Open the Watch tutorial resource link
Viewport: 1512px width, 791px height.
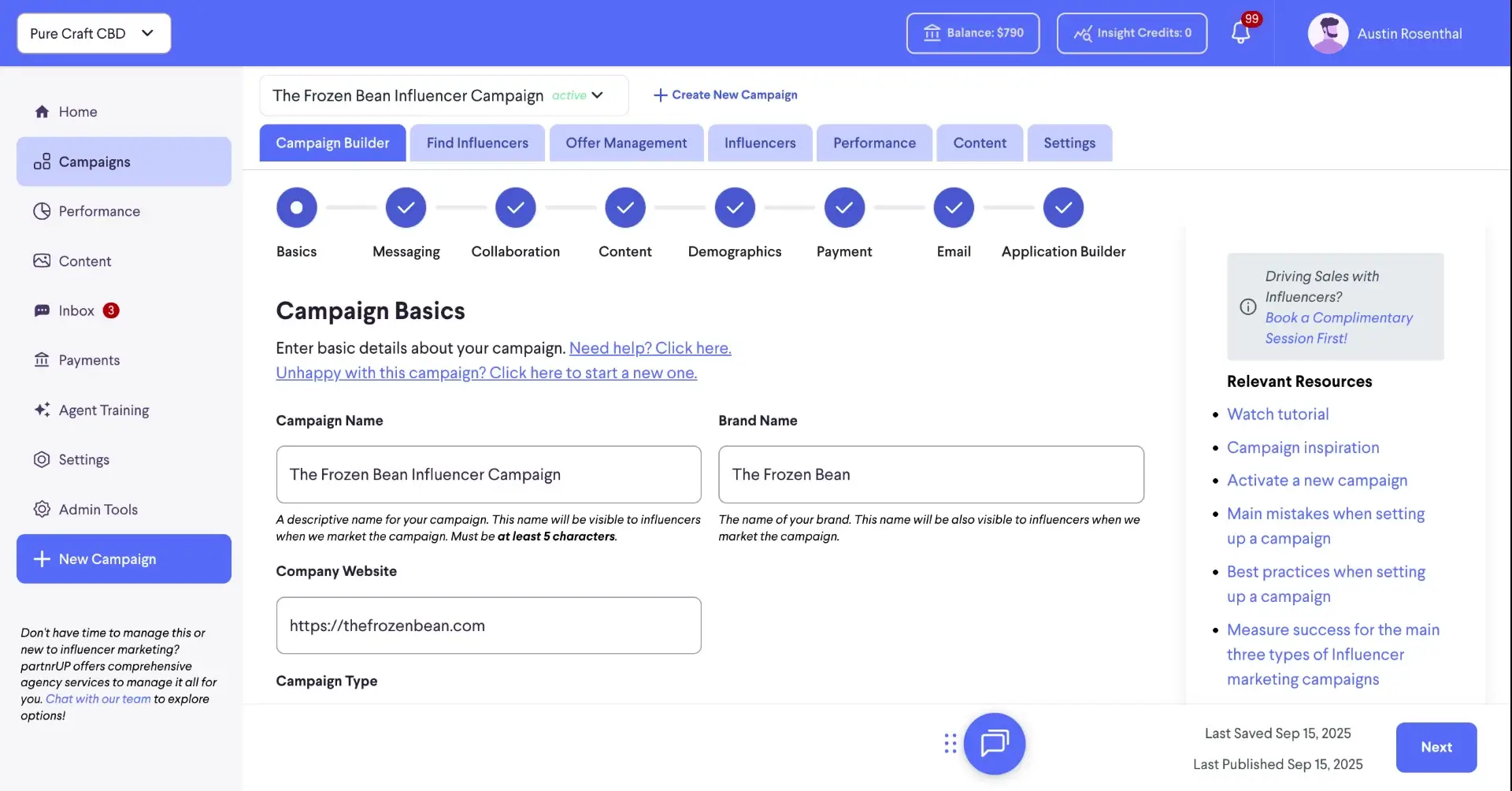[x=1277, y=414]
